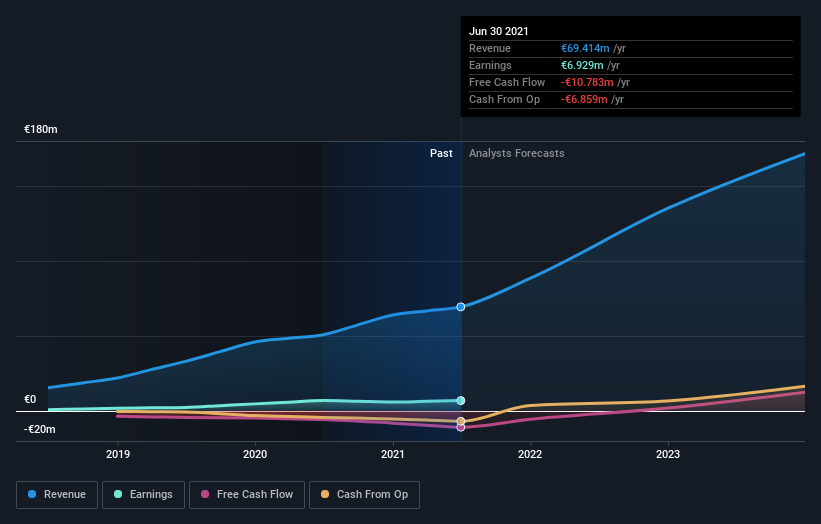Click the teal Earnings legend dot
821x524 pixels.
(118, 494)
